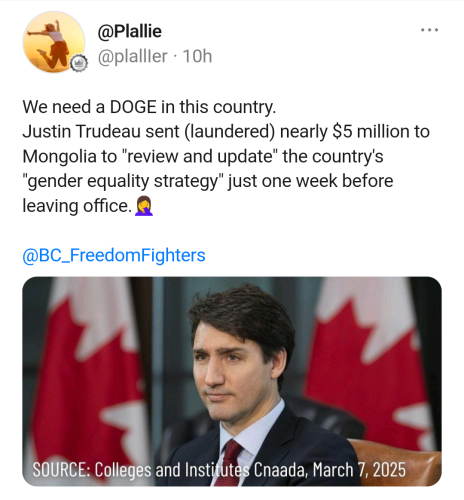Click the 'leaving office.' text
Viewport: 464px width, 500px height.
[x=77, y=206]
